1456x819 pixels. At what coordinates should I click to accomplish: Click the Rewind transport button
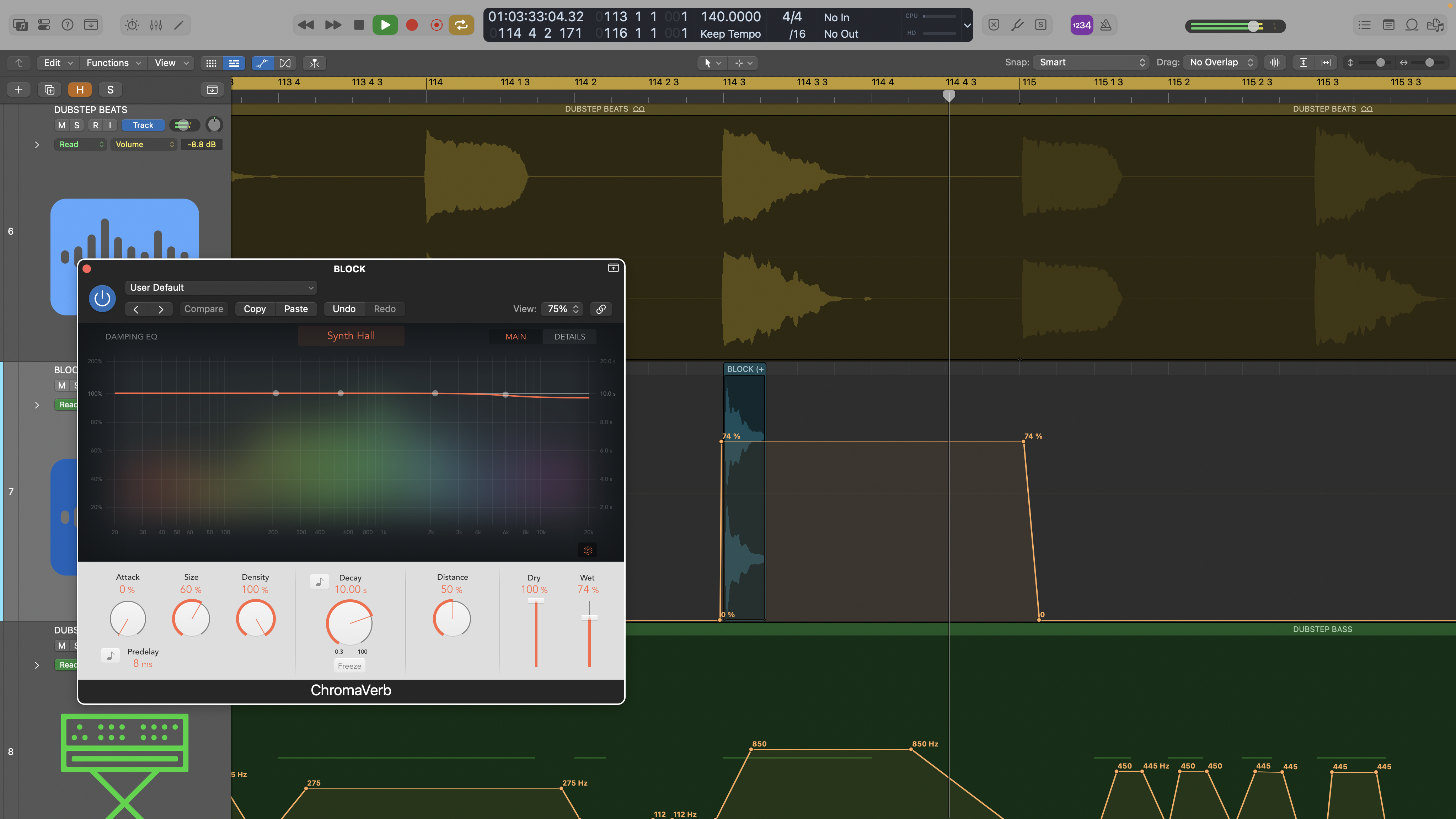(305, 25)
